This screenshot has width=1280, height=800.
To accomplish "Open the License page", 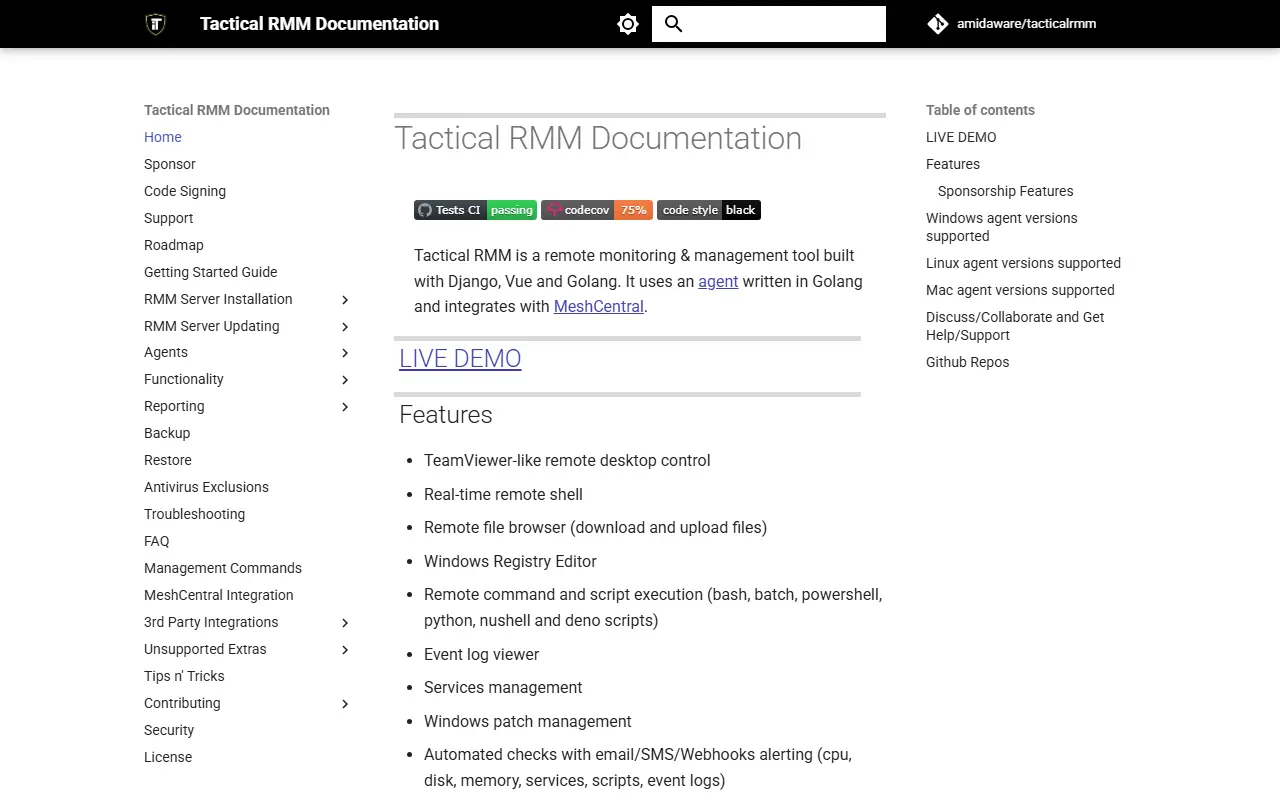I will (x=168, y=757).
